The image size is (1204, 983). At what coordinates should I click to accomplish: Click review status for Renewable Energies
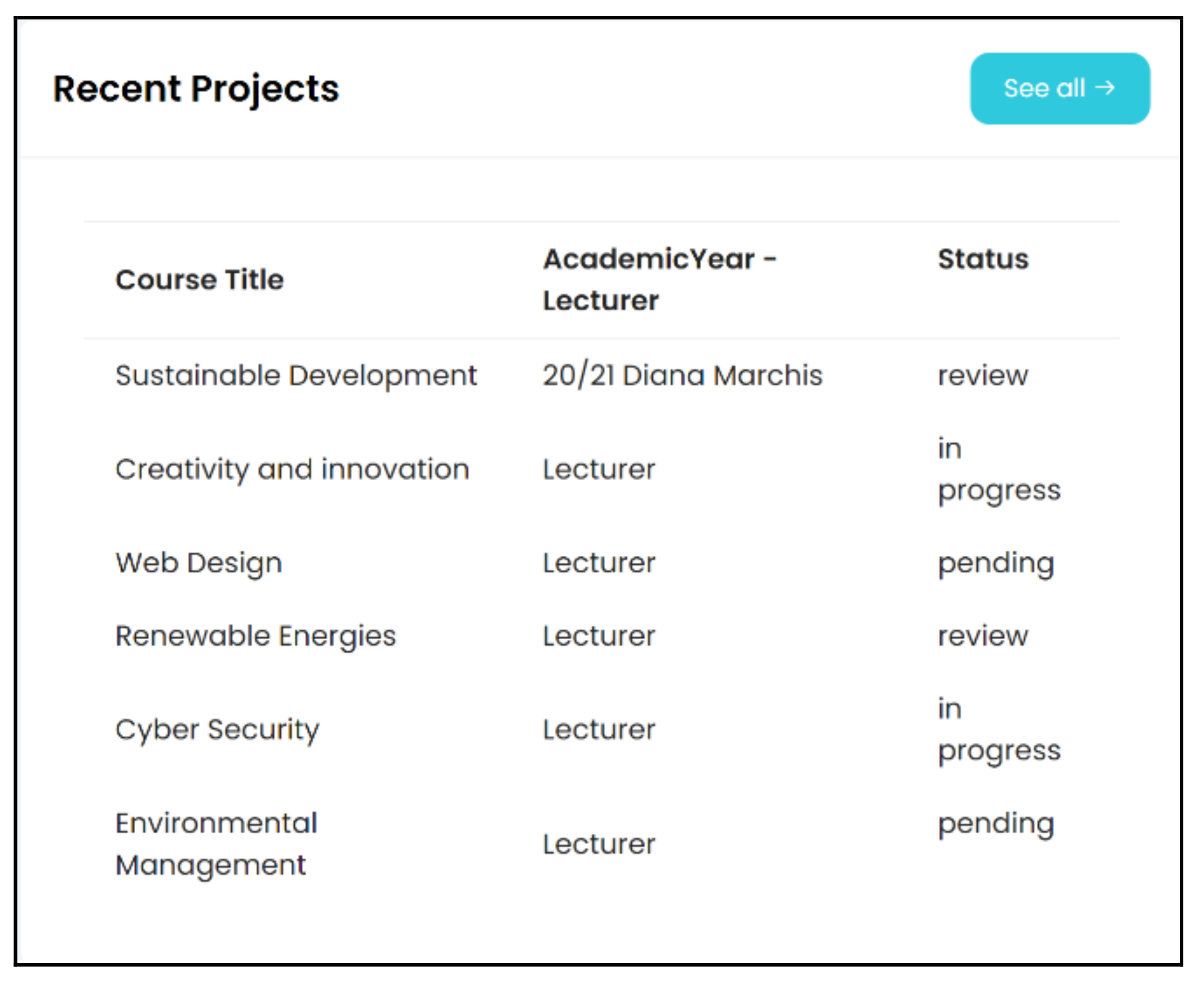(983, 636)
